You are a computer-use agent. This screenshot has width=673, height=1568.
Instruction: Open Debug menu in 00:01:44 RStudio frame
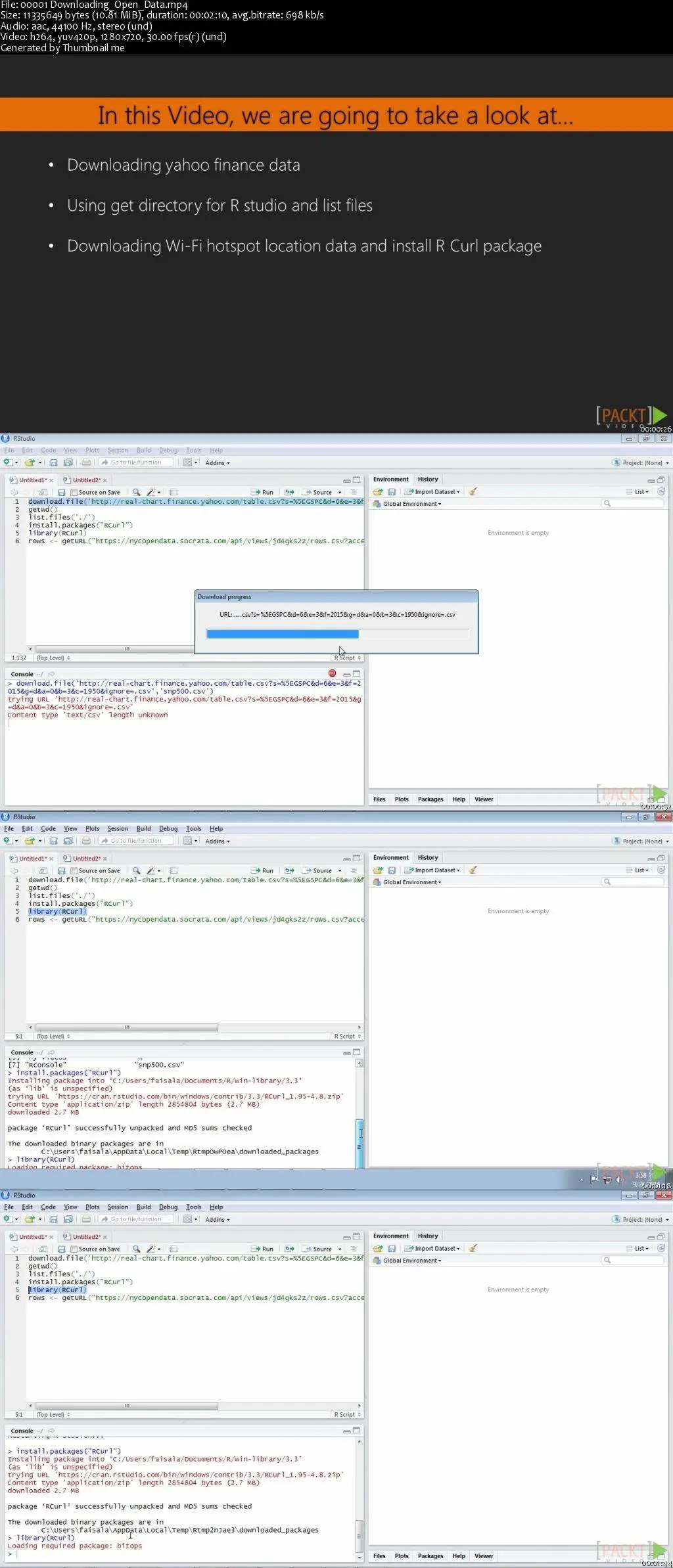click(x=168, y=1207)
